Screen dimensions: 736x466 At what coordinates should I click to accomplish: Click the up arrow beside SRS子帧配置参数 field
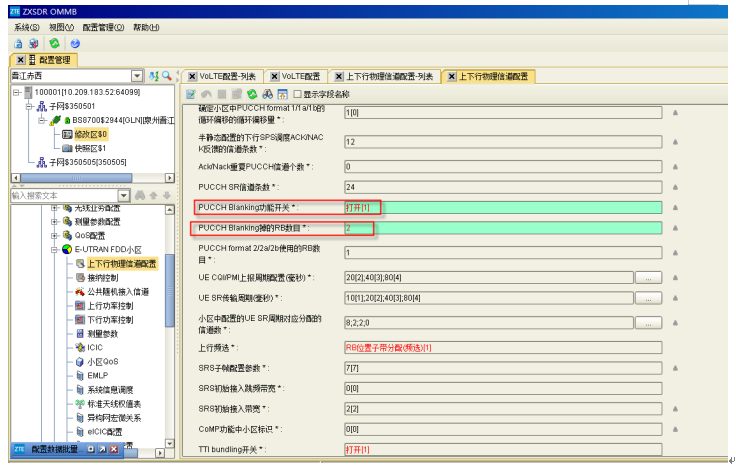[675, 368]
